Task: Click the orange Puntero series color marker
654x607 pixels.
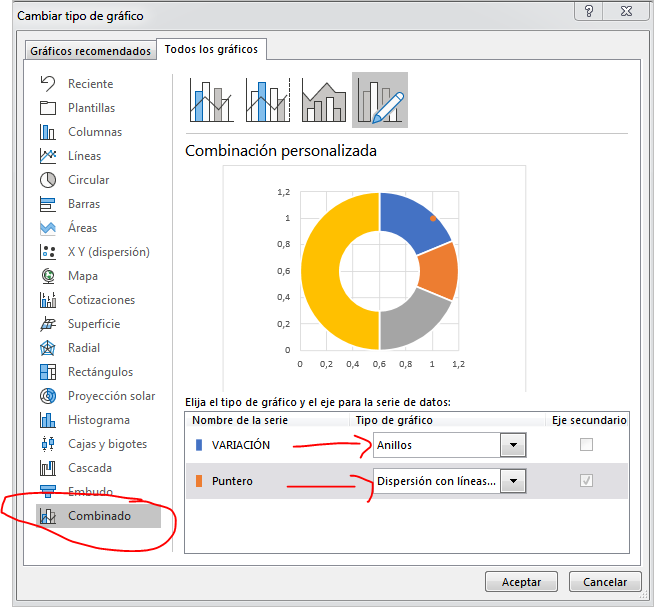Action: pos(199,481)
